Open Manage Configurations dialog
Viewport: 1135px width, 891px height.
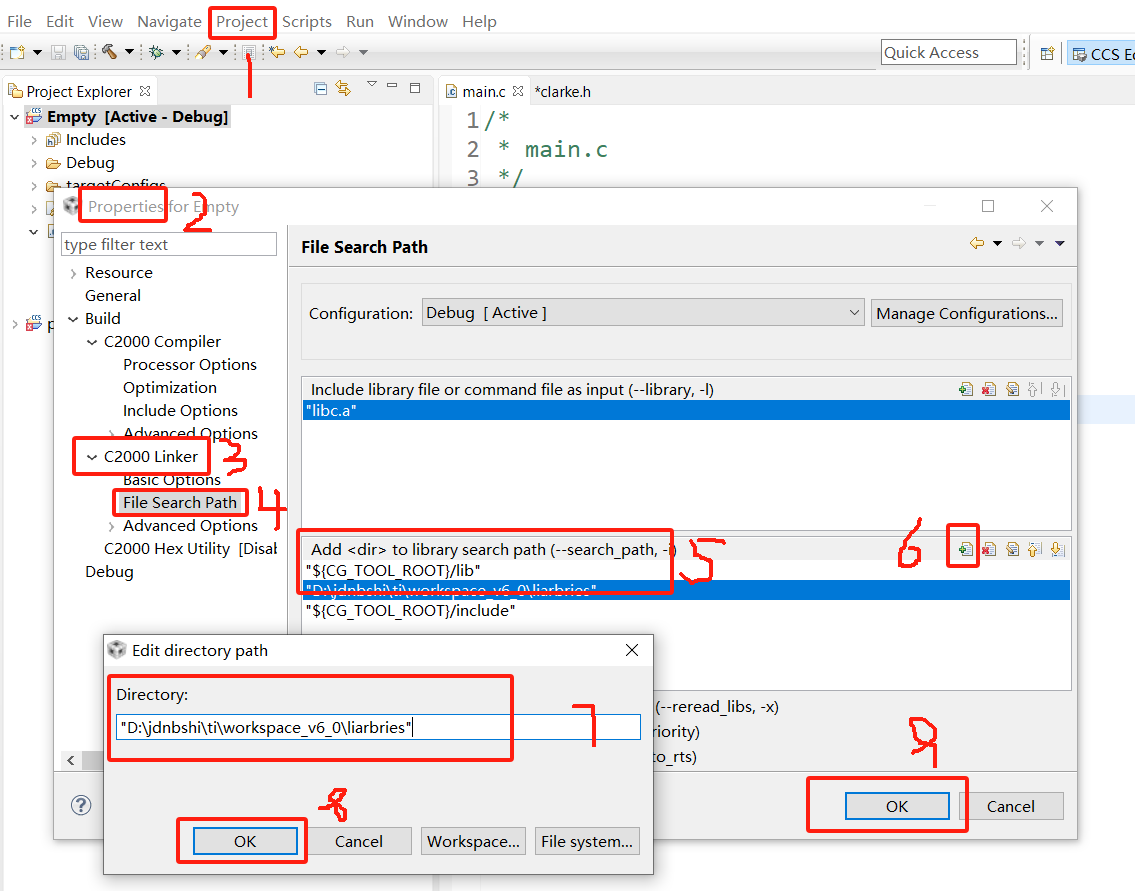966,313
